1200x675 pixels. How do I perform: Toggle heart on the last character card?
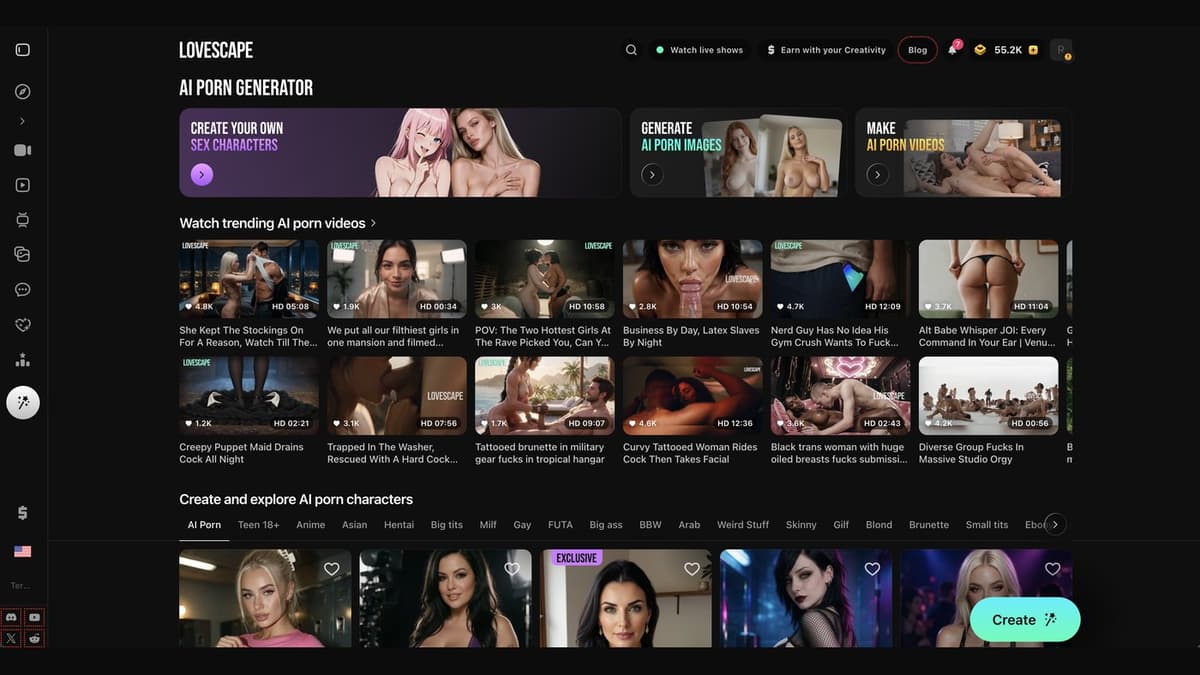point(1052,569)
